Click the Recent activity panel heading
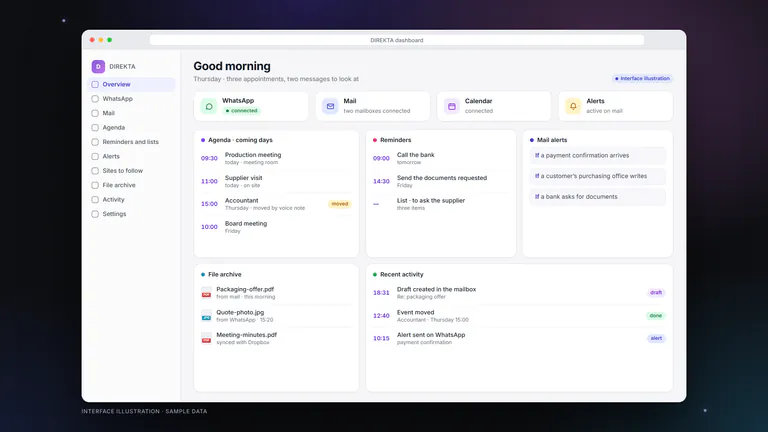Viewport: 768px width, 432px height. point(402,275)
